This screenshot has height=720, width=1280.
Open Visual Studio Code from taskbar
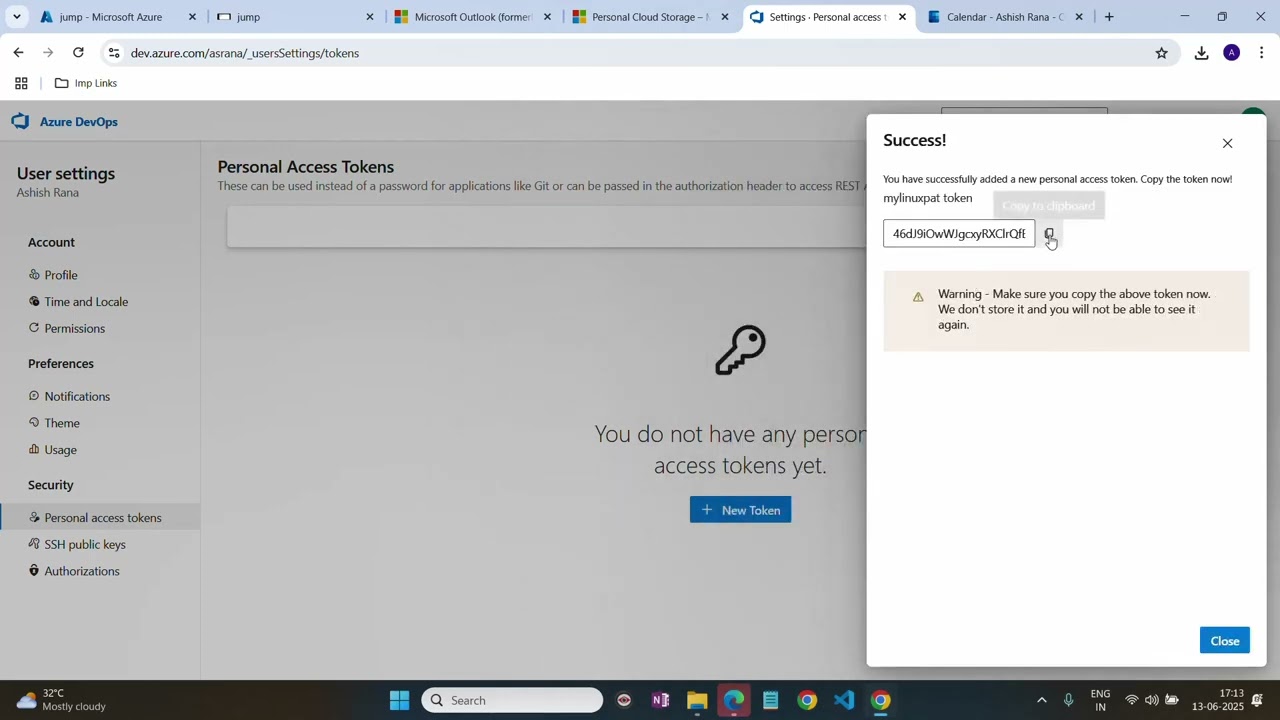(x=844, y=700)
